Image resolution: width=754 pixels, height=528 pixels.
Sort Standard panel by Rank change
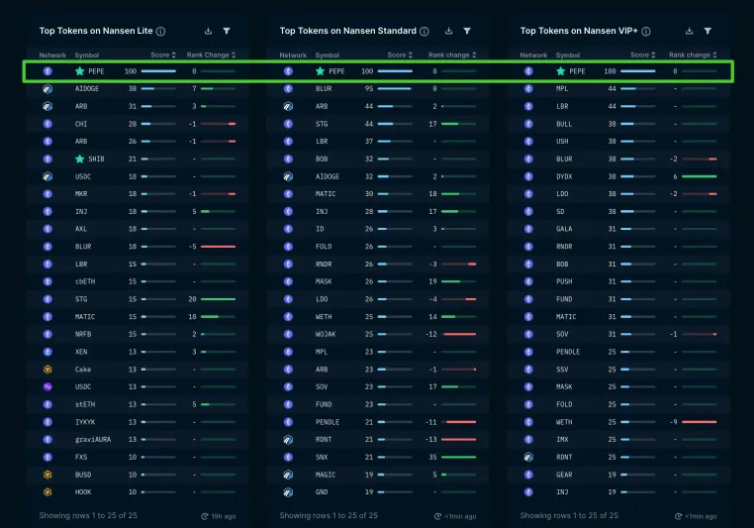point(452,55)
